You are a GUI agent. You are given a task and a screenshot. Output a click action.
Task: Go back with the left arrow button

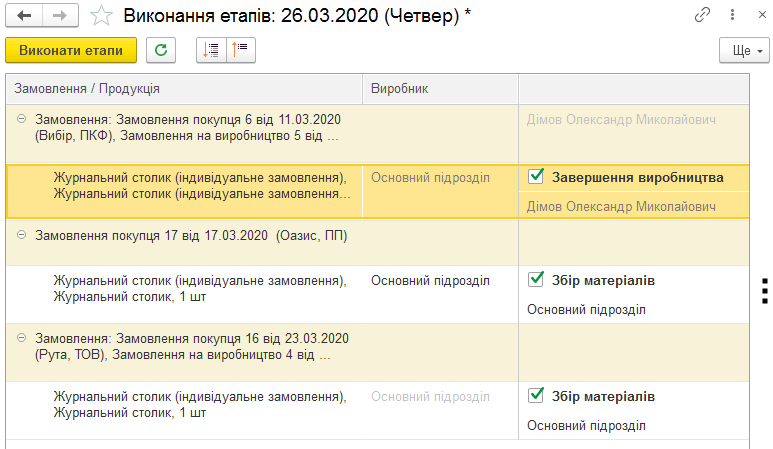(24, 16)
